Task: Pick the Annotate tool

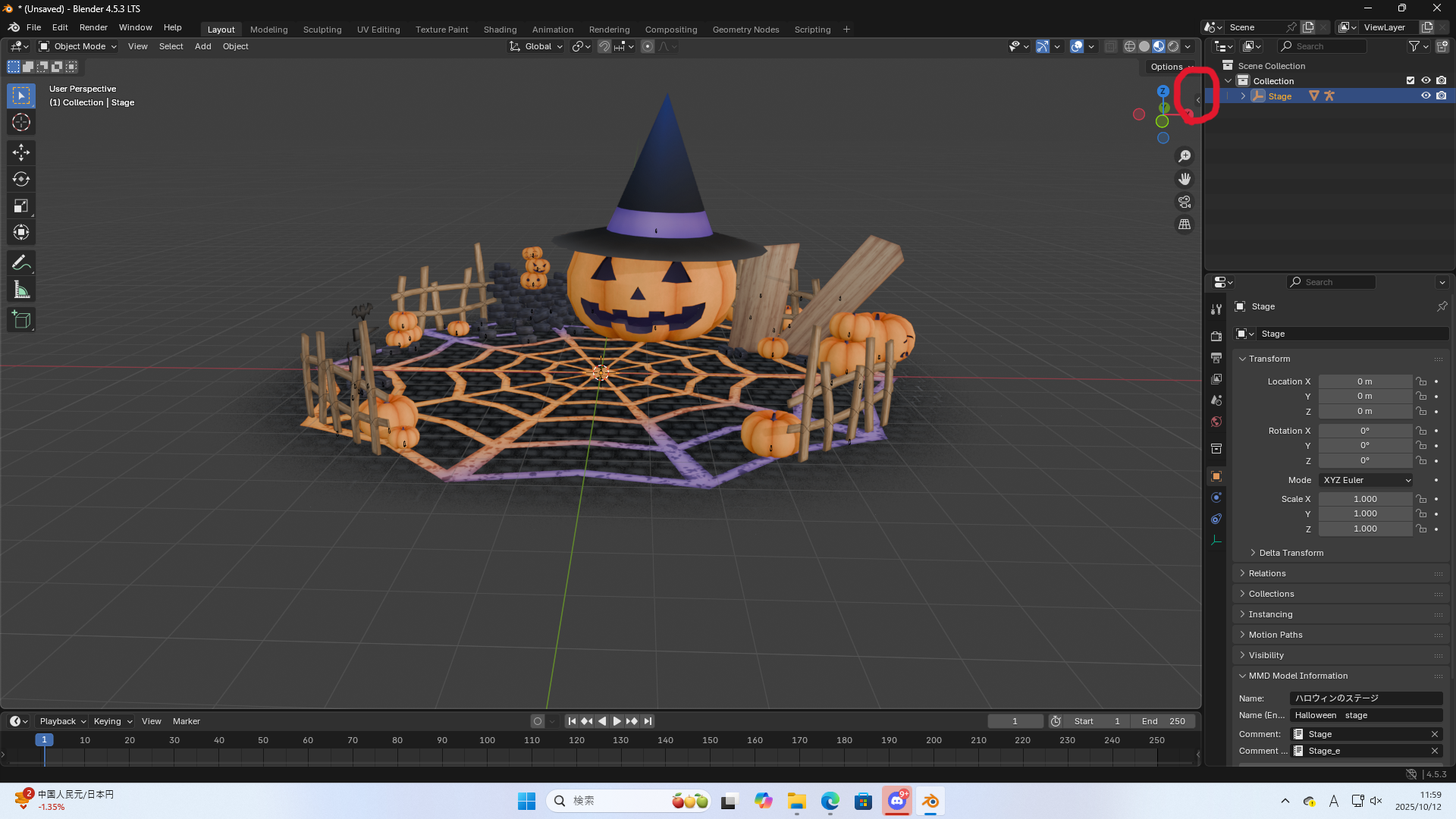Action: 20,262
